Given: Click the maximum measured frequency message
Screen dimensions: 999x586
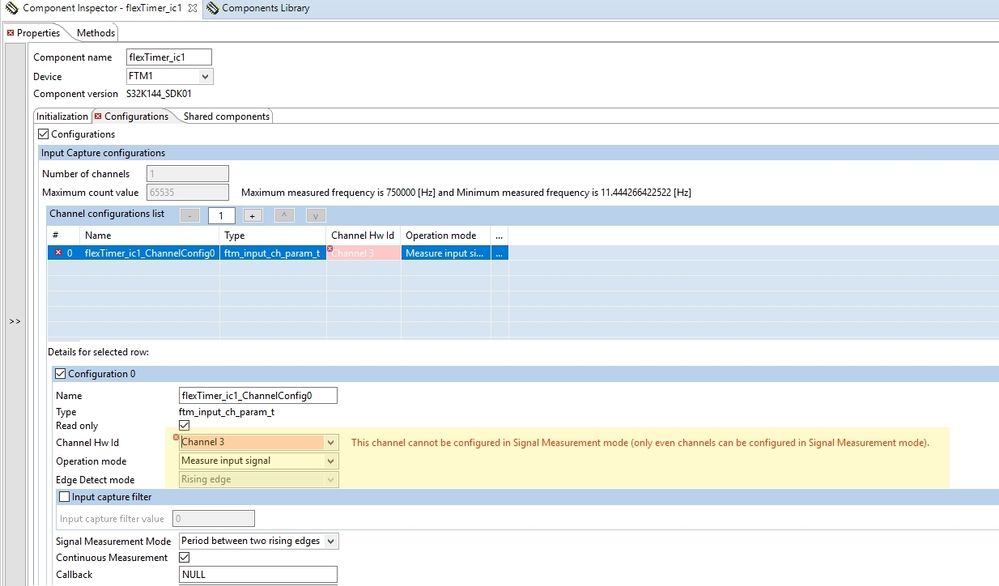Looking at the screenshot, I should [x=466, y=192].
